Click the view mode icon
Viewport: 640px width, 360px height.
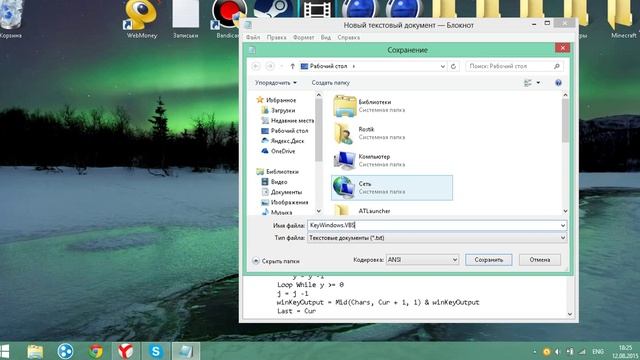pos(528,83)
